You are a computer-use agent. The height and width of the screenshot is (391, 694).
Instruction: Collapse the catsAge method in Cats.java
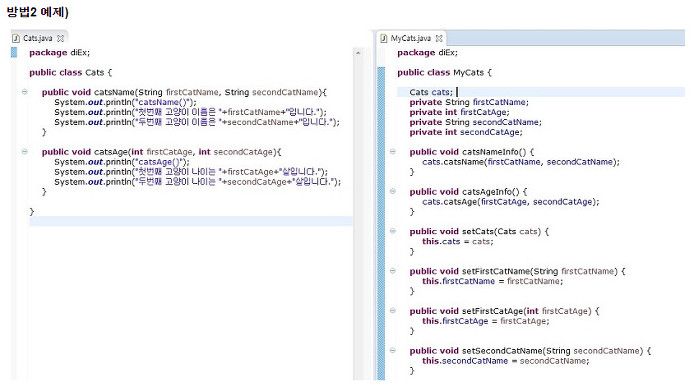click(25, 152)
